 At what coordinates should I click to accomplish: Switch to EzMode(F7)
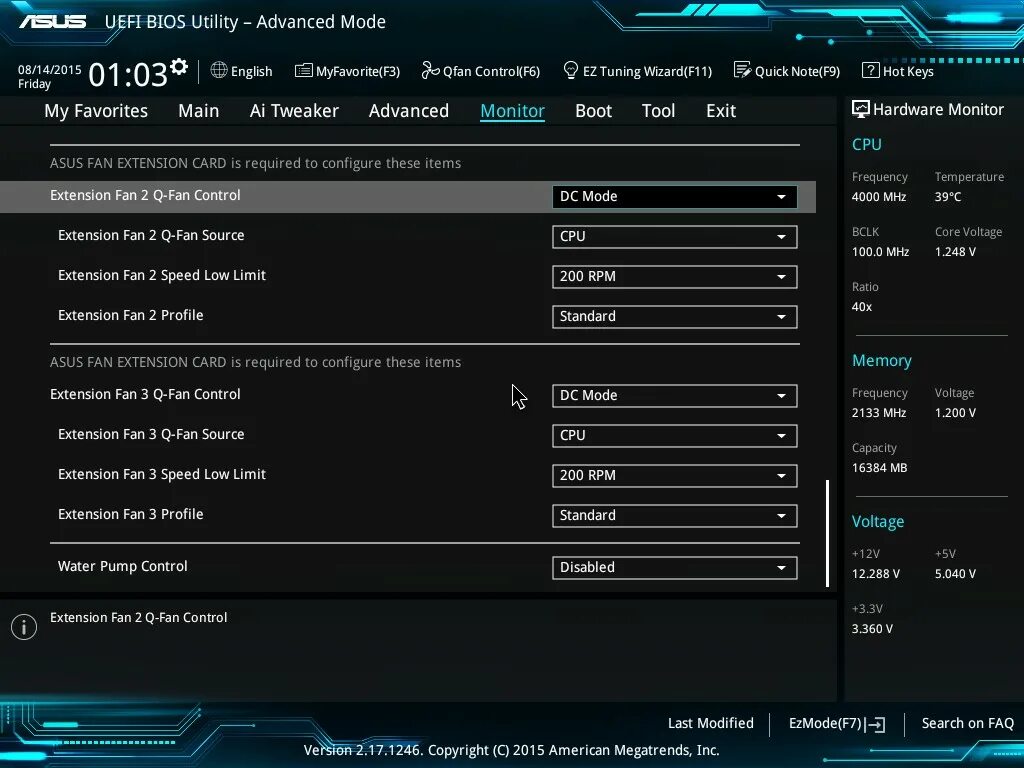point(837,724)
